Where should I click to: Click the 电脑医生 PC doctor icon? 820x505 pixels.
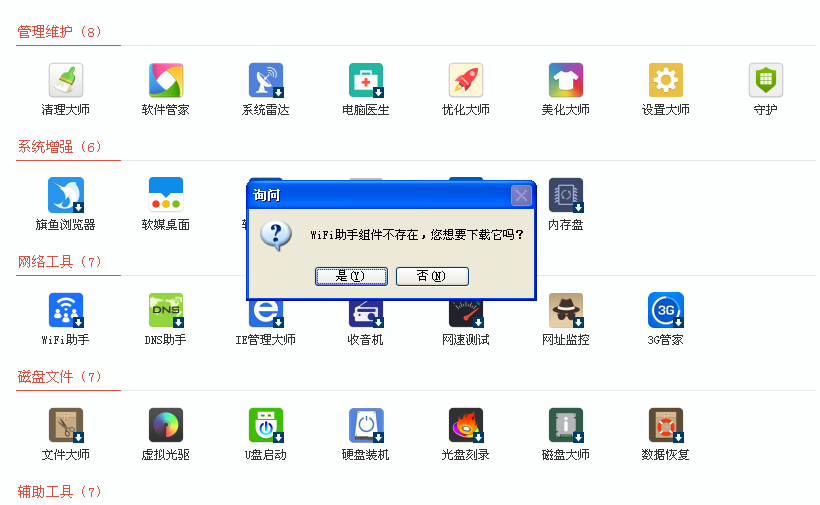[x=366, y=80]
